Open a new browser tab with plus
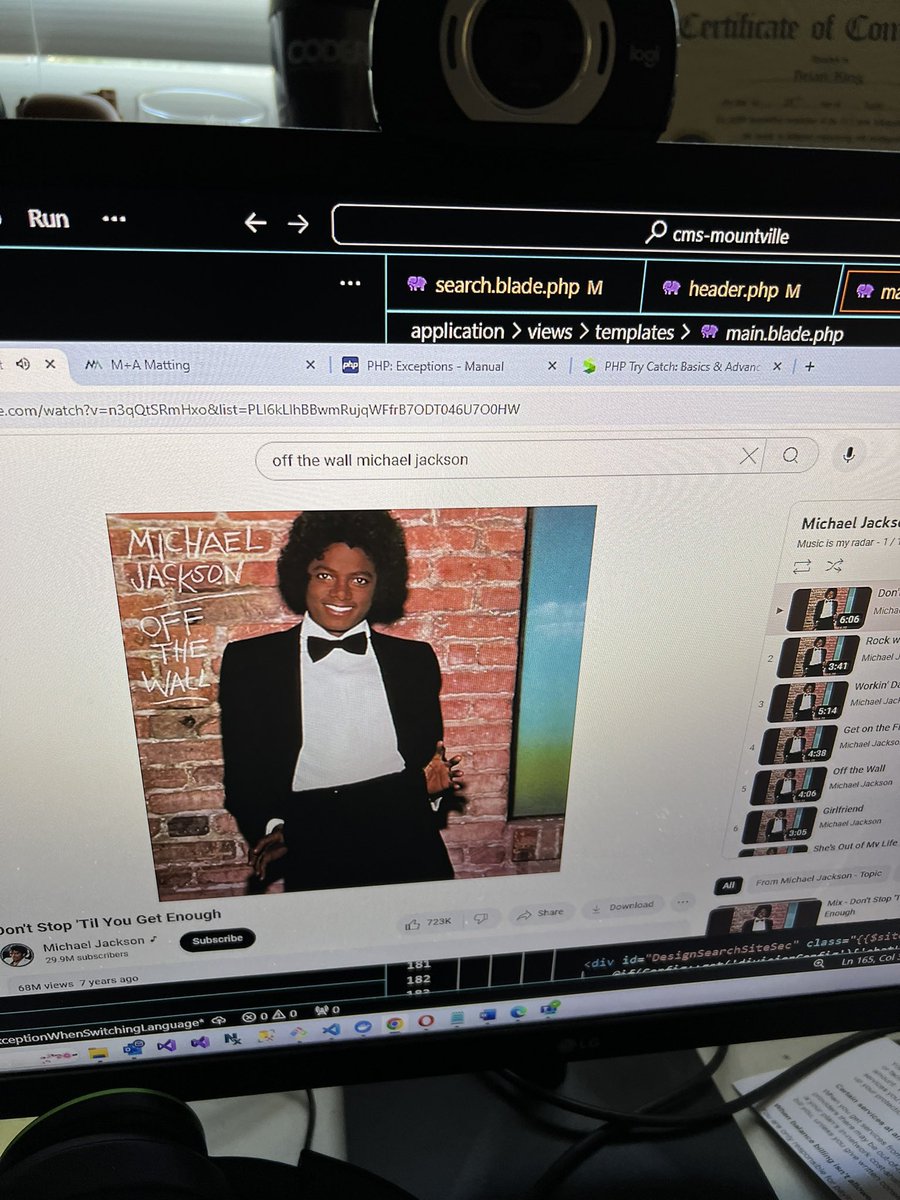Screen dimensions: 900x1200 tap(810, 366)
